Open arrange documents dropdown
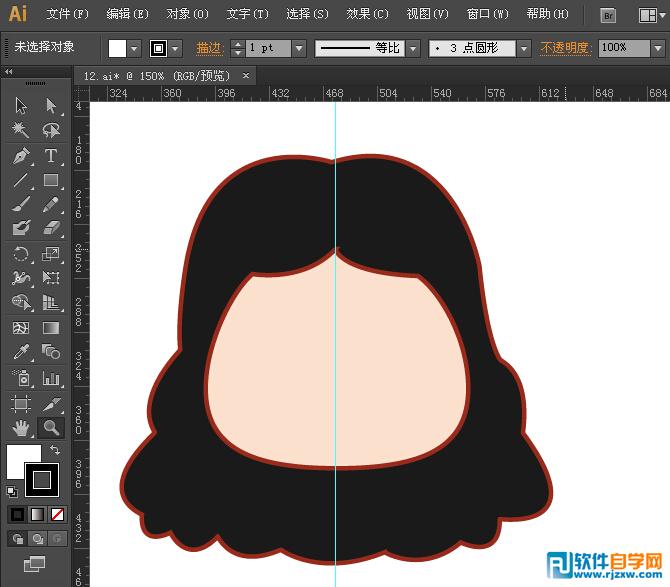 652,16
